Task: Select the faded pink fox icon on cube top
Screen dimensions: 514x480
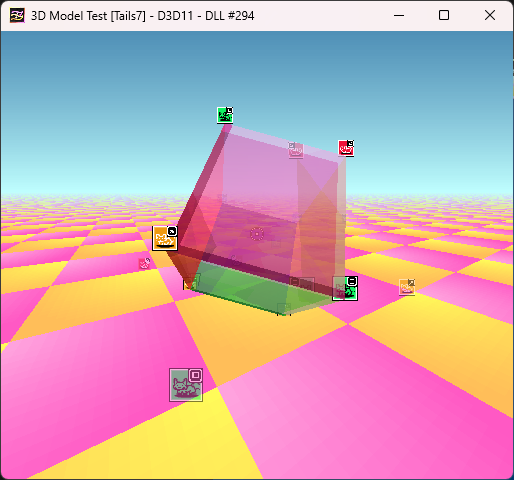Action: click(296, 150)
